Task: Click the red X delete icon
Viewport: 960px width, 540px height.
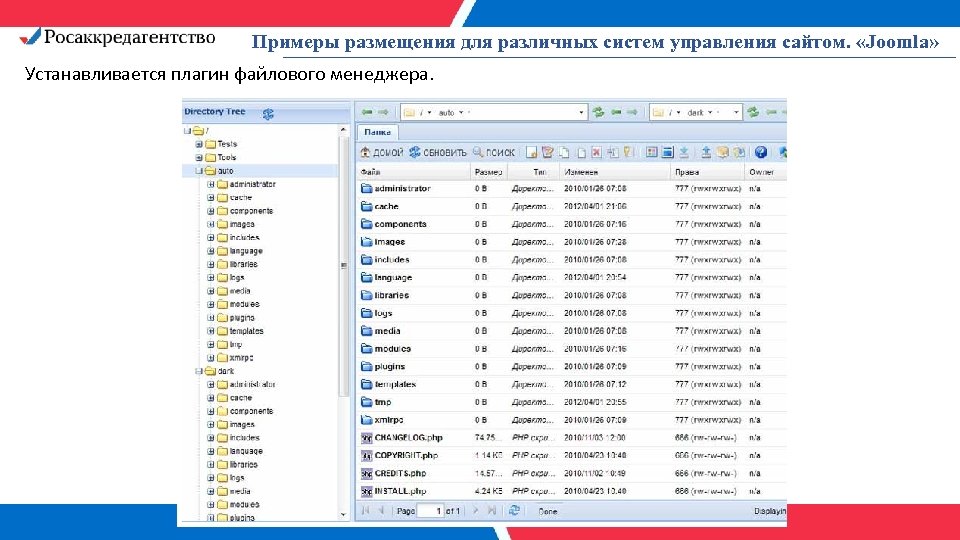Action: pyautogui.click(x=596, y=152)
